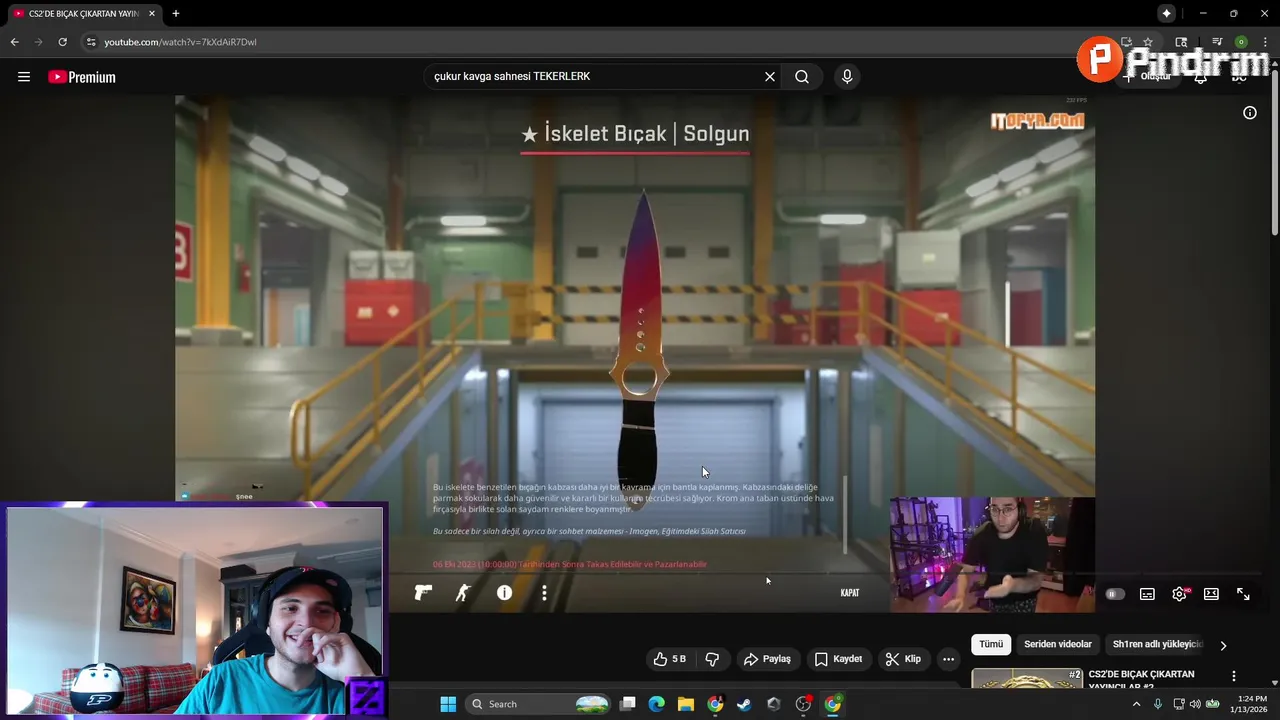1280x720 pixels.
Task: Start voice search with the microphone
Action: click(x=847, y=77)
